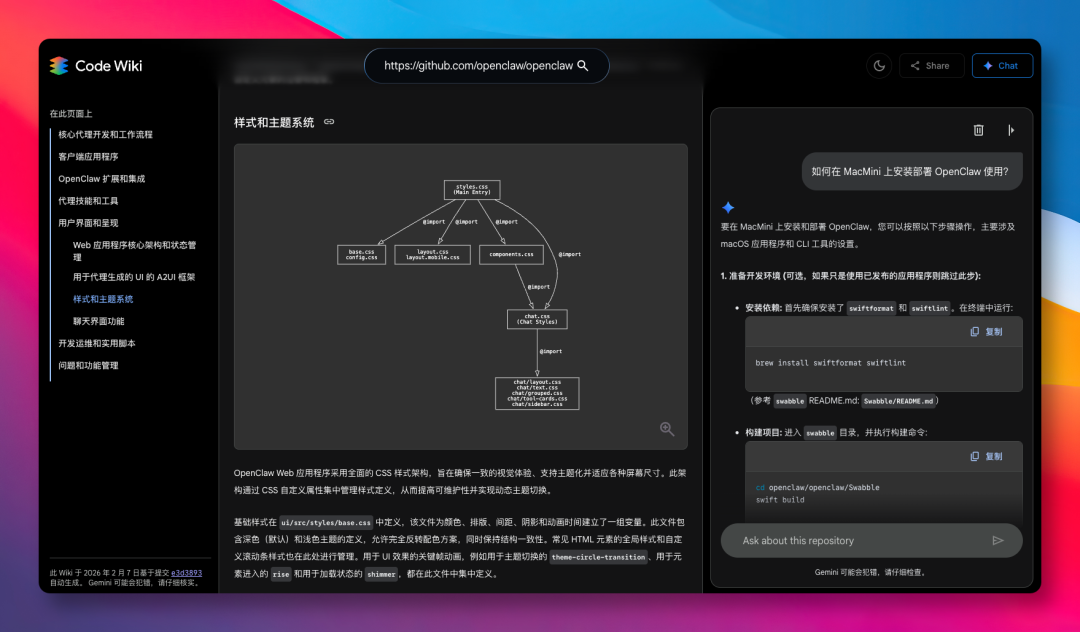Click the Swabble/README.md reference chip
This screenshot has width=1080, height=632.
899,401
